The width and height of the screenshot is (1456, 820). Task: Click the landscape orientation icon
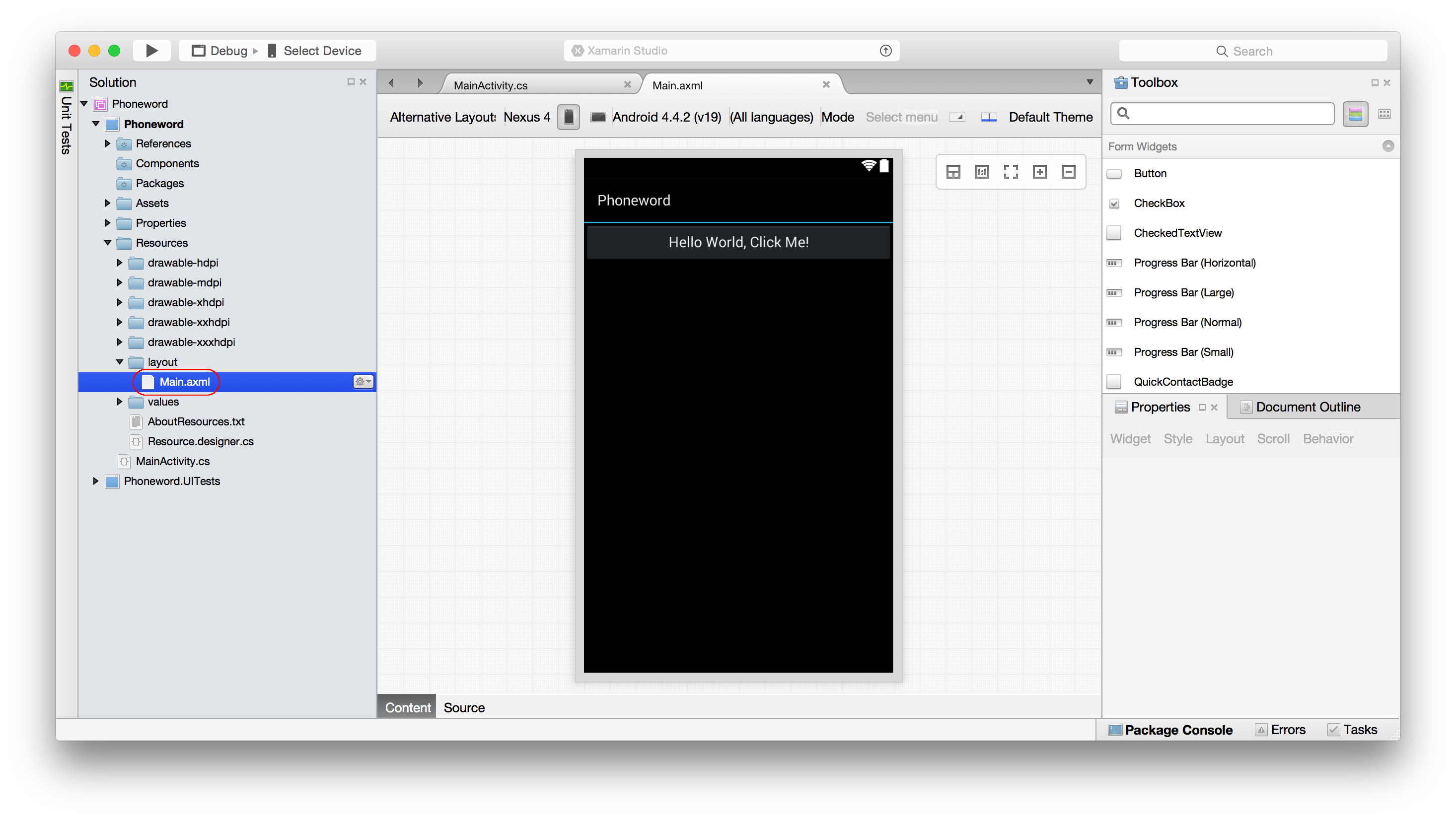pyautogui.click(x=597, y=117)
